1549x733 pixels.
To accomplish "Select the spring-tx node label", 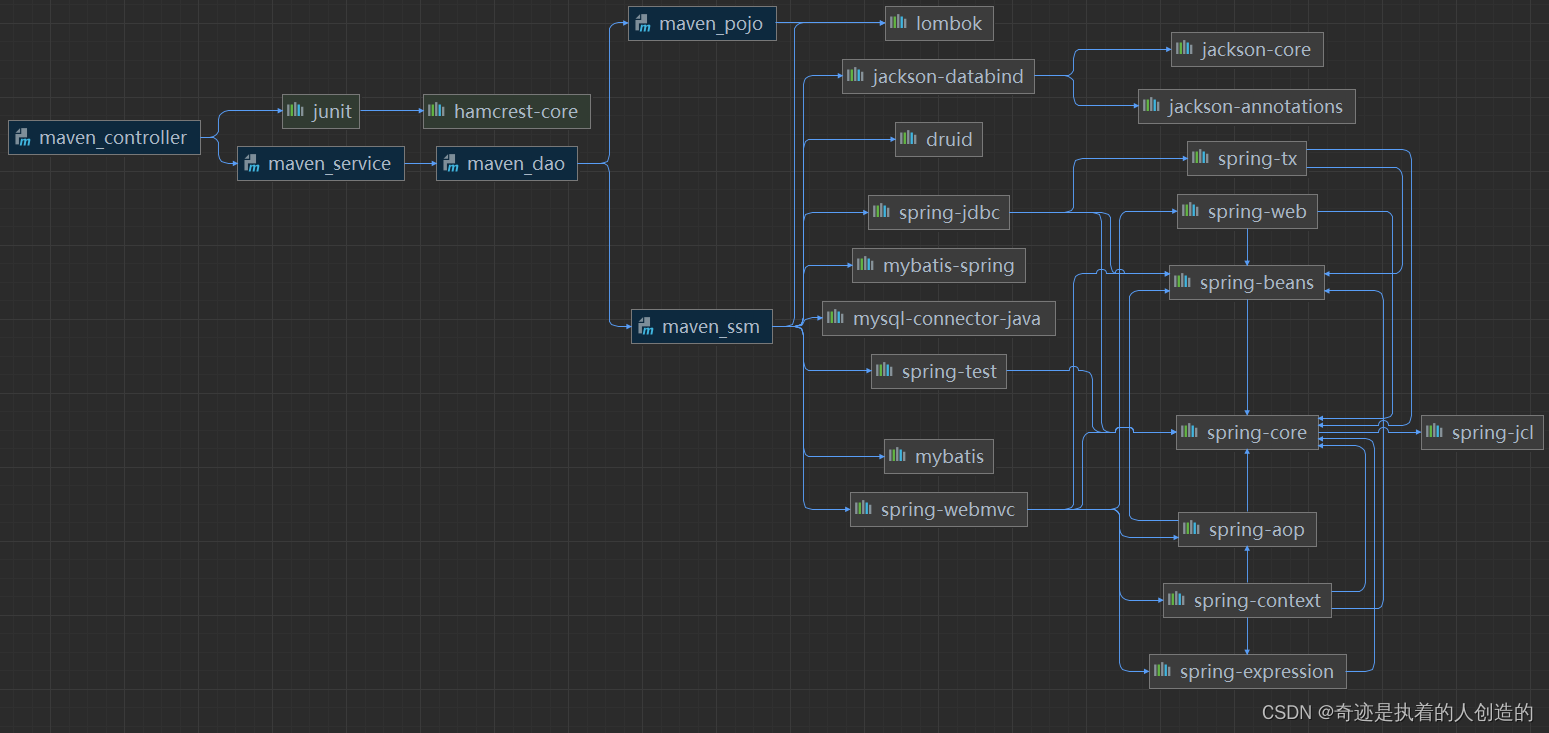I will pyautogui.click(x=1257, y=158).
